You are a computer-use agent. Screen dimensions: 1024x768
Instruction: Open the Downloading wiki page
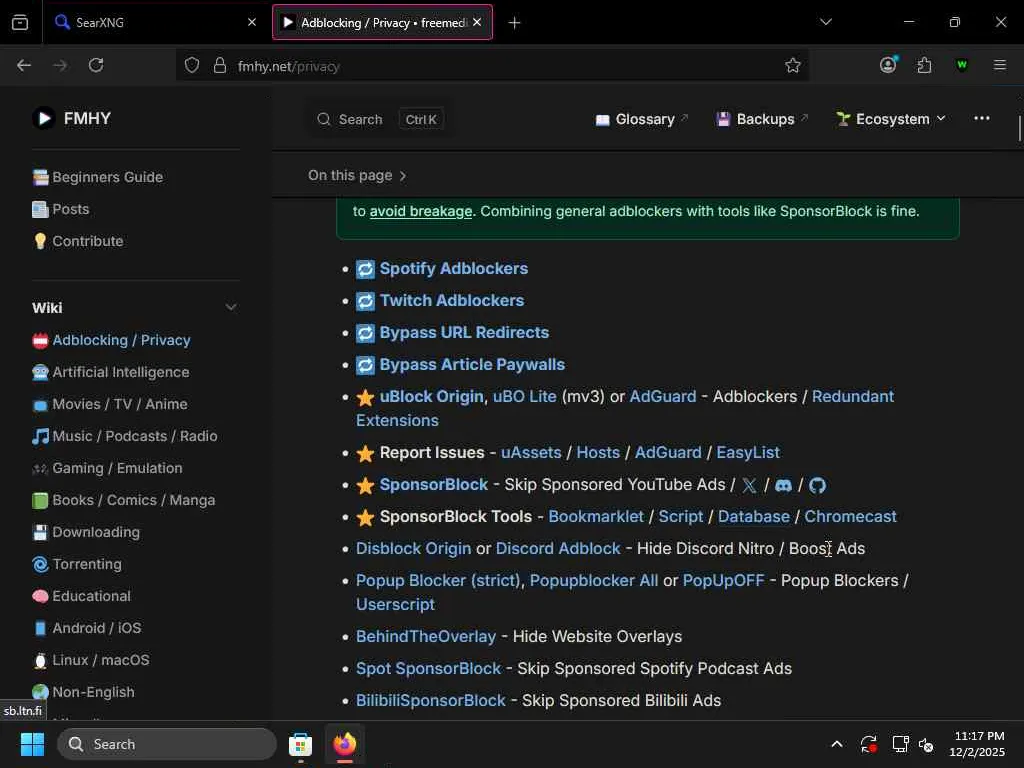tap(86, 532)
